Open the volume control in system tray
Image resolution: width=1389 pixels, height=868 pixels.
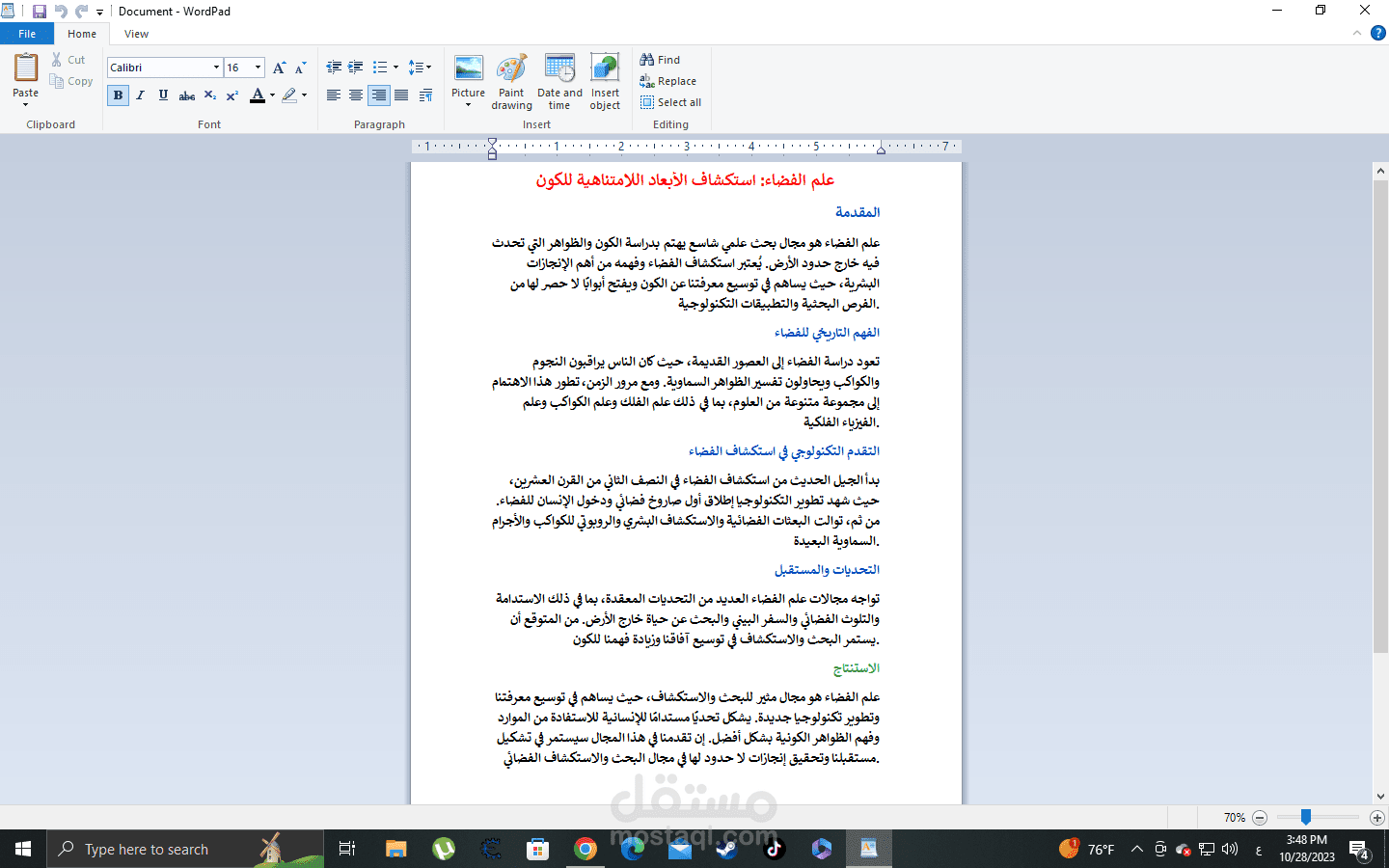coord(1230,850)
